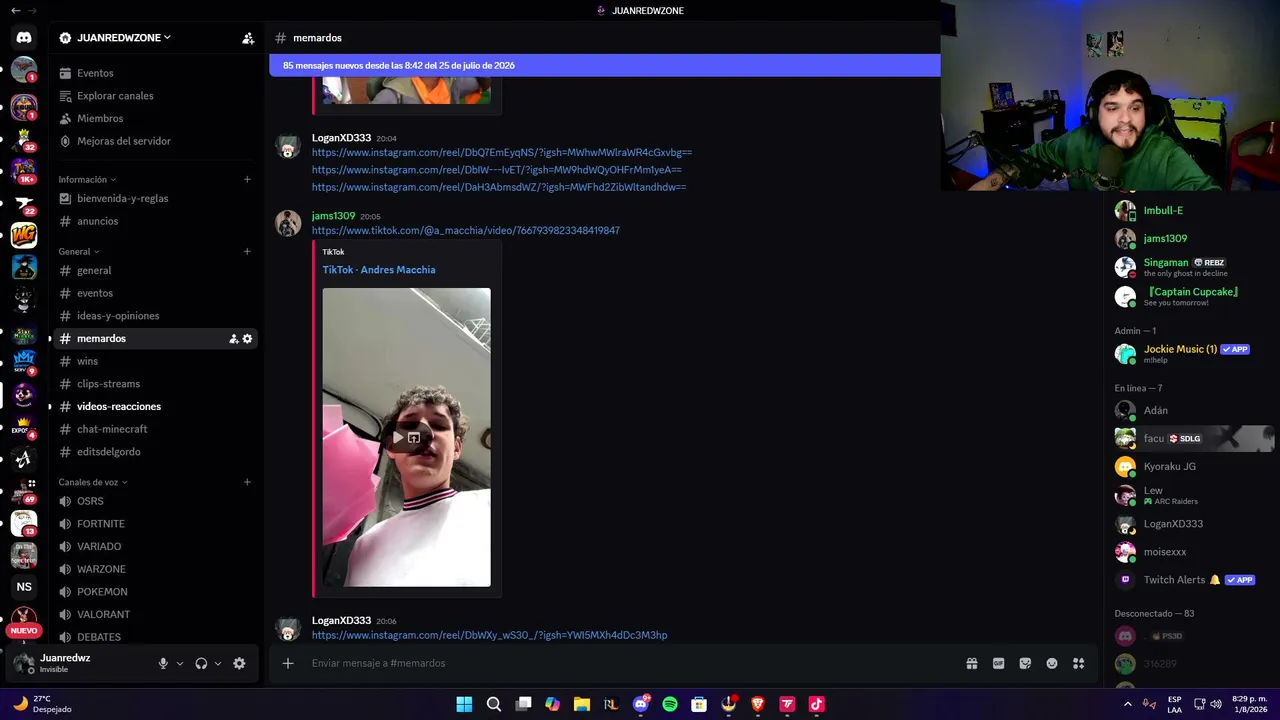
Task: Open the Discord taskbar icon
Action: click(x=641, y=704)
